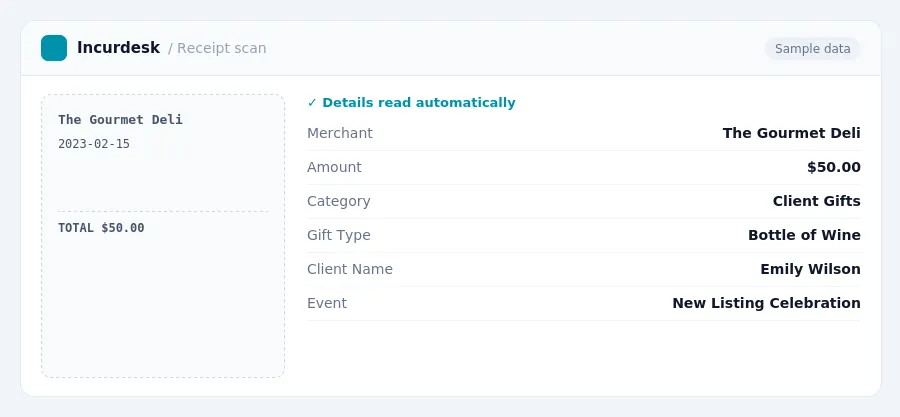Click the Amount field label
The height and width of the screenshot is (417, 900).
(334, 167)
